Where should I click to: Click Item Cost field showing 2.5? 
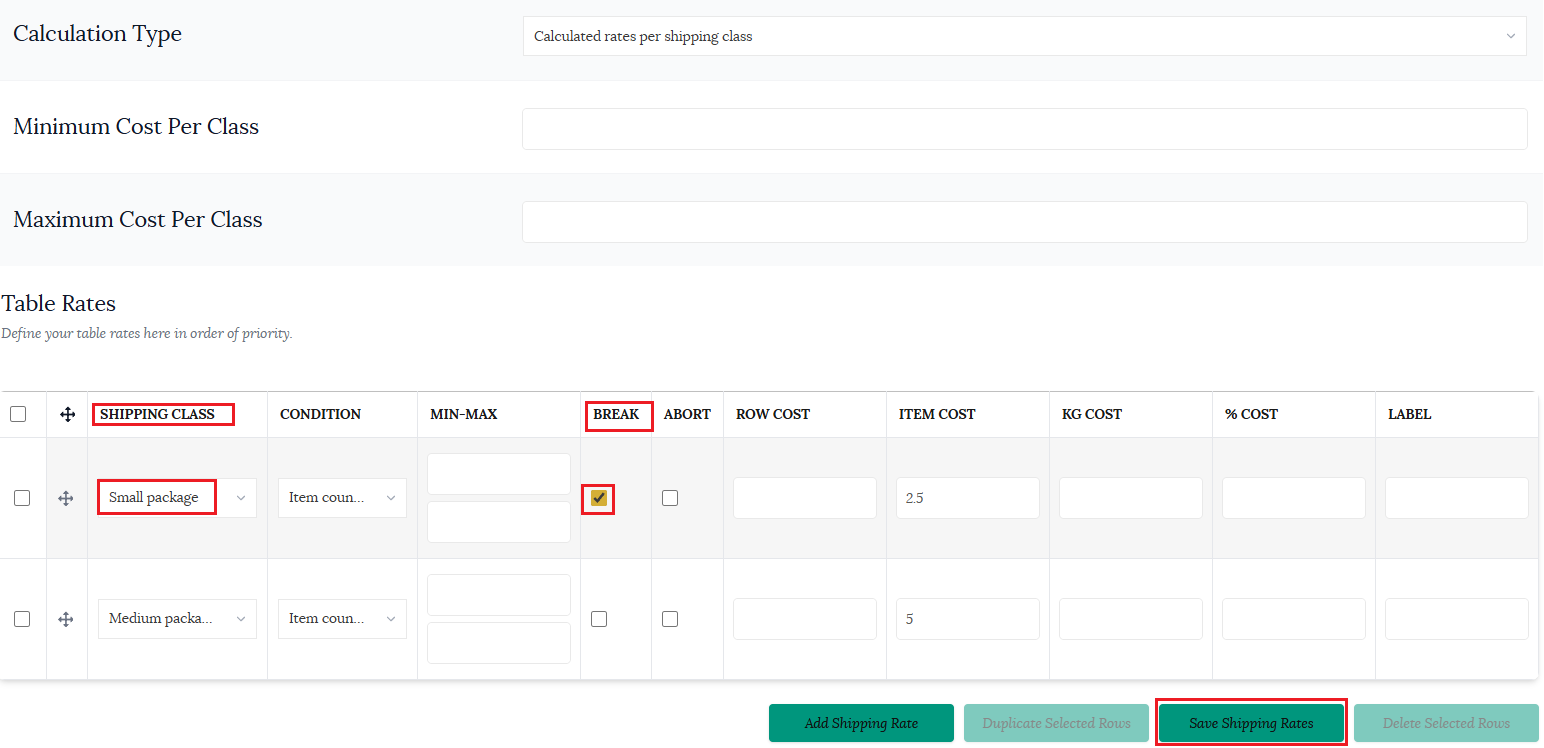point(968,498)
